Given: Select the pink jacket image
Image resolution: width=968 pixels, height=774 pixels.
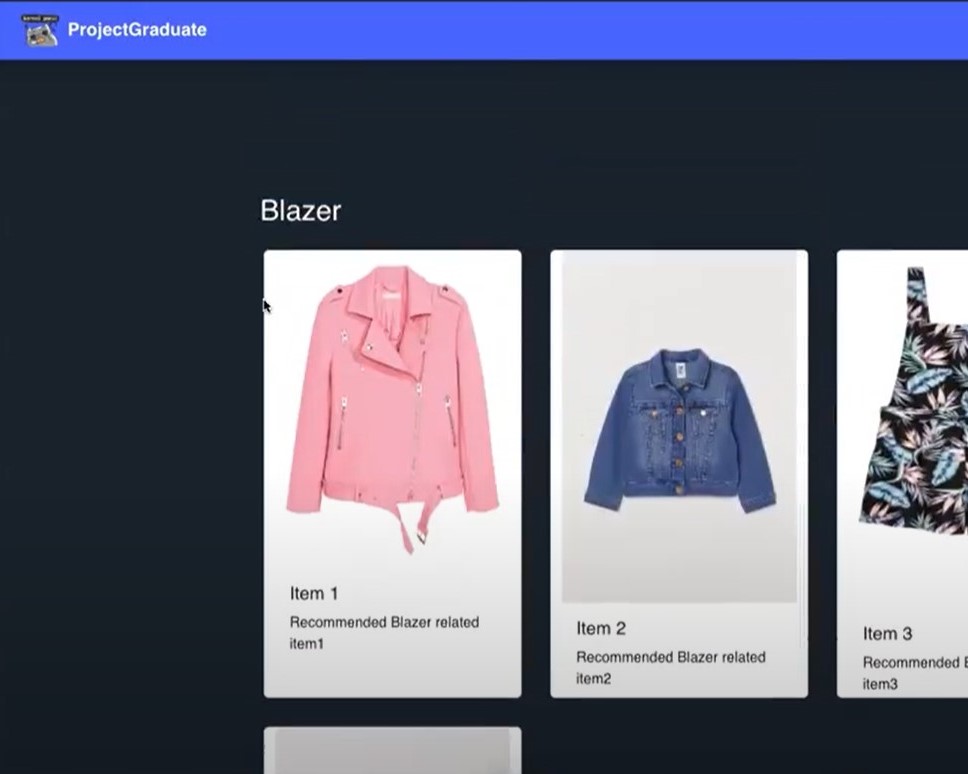Looking at the screenshot, I should [x=393, y=410].
